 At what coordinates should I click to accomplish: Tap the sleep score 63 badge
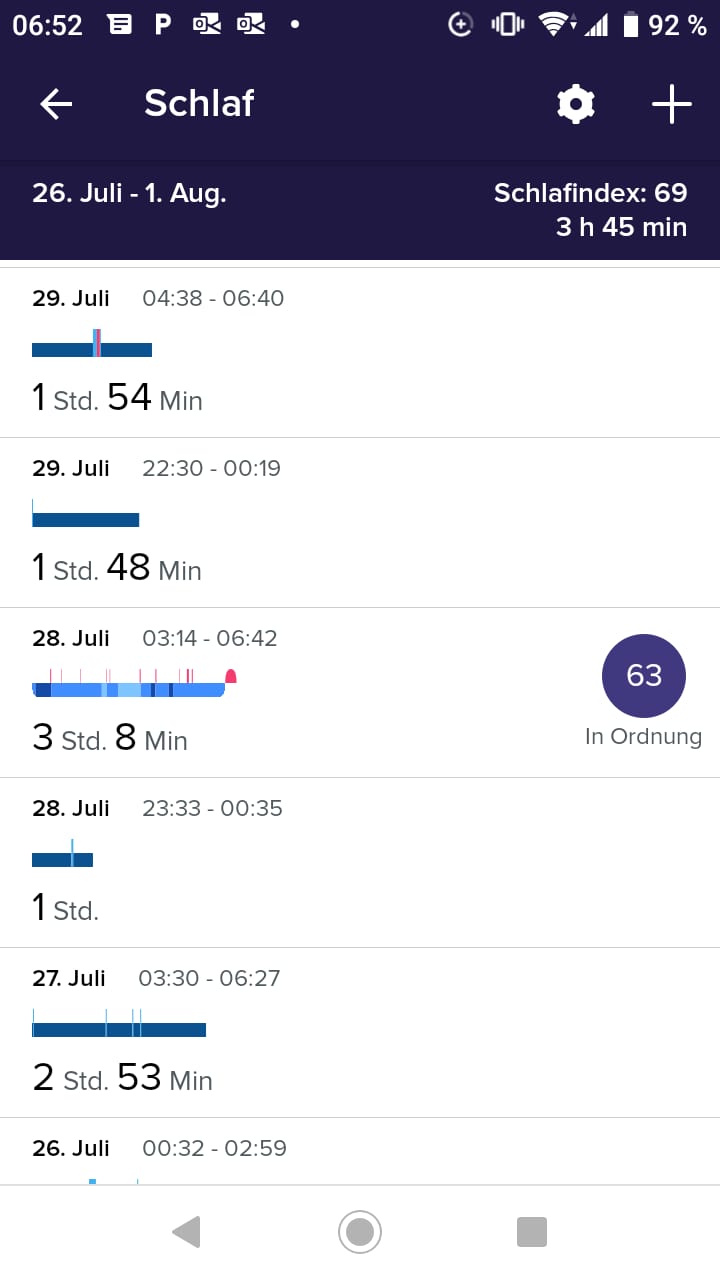click(x=643, y=676)
